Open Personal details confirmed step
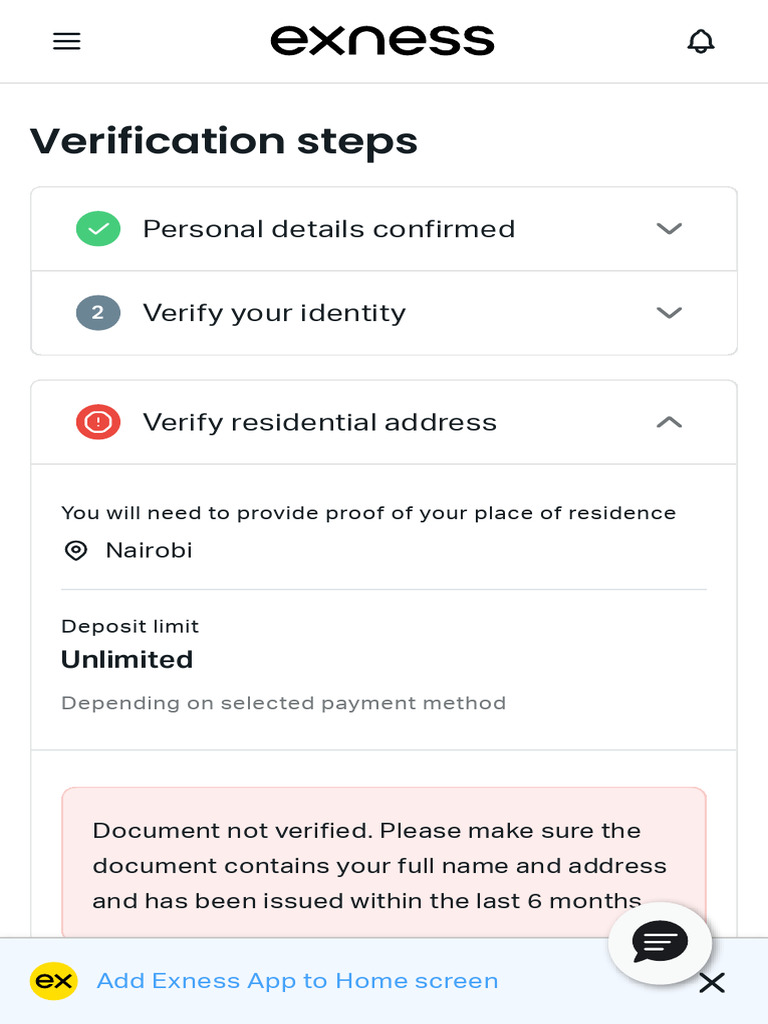Image resolution: width=768 pixels, height=1024 pixels. point(329,229)
